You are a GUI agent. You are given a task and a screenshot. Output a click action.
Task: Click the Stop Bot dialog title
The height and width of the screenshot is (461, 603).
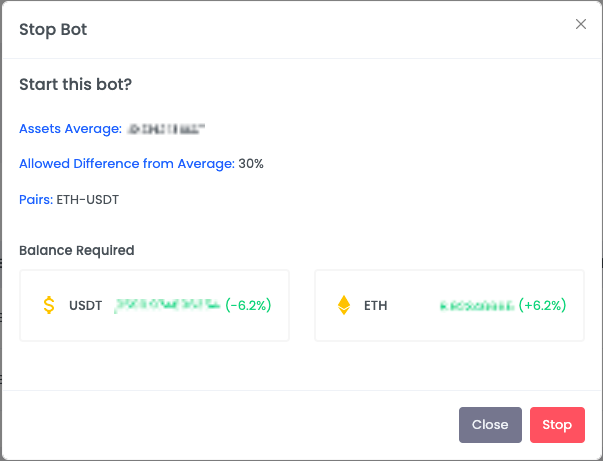click(x=53, y=30)
